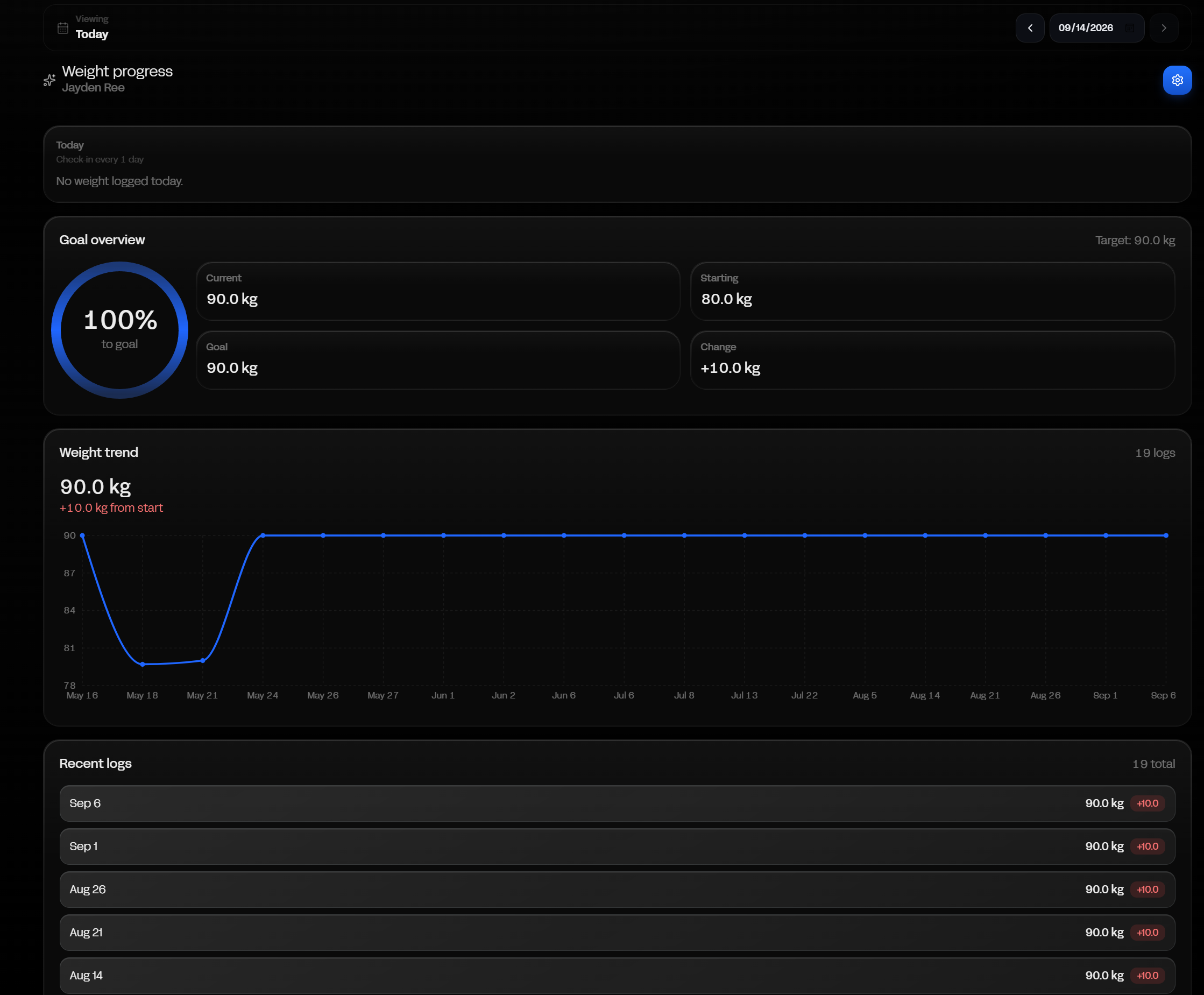Open date picker icon in date field
This screenshot has height=995, width=1204.
coord(1130,28)
